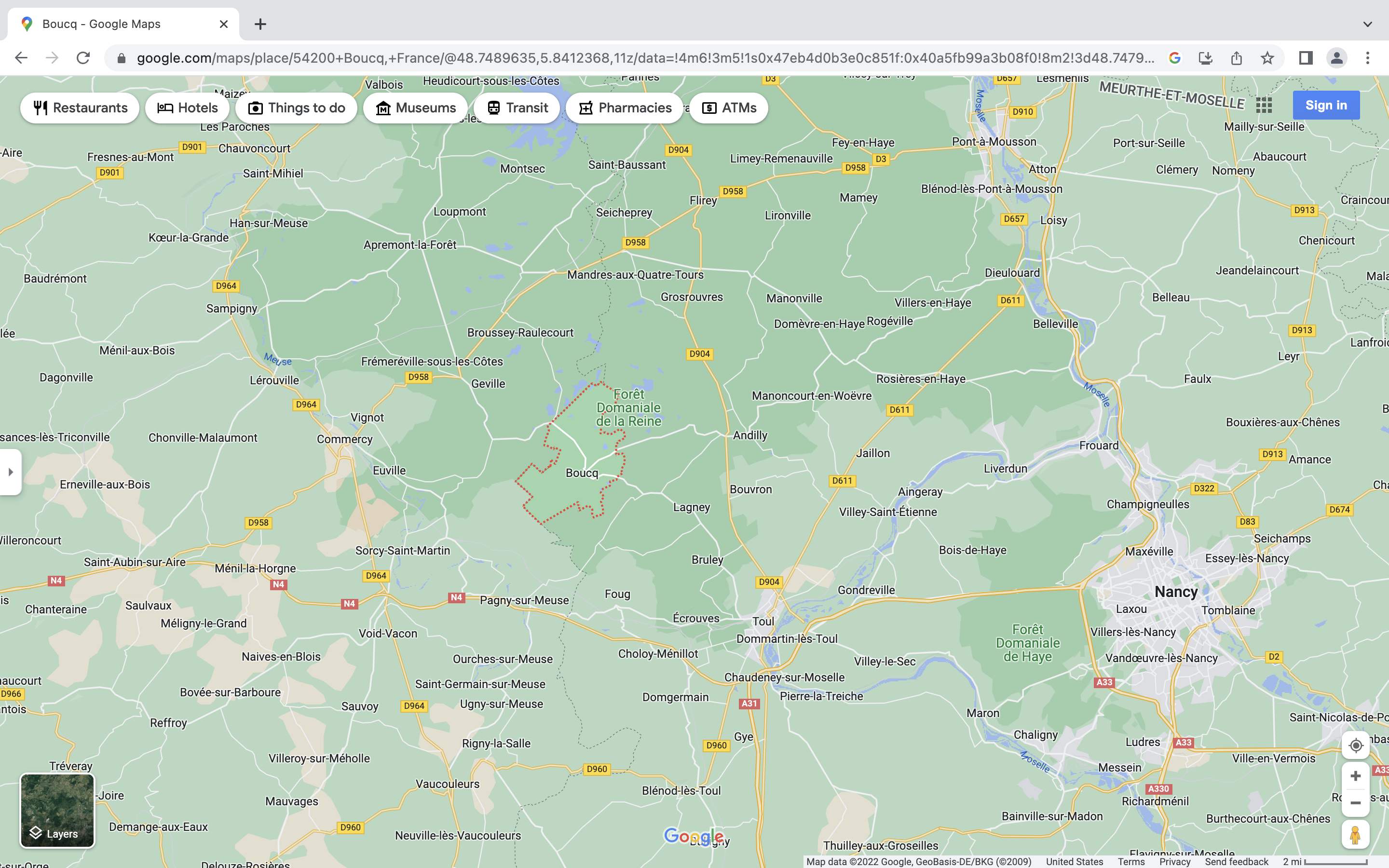Bookmark this page with the star icon
This screenshot has height=868, width=1389.
coord(1267,58)
